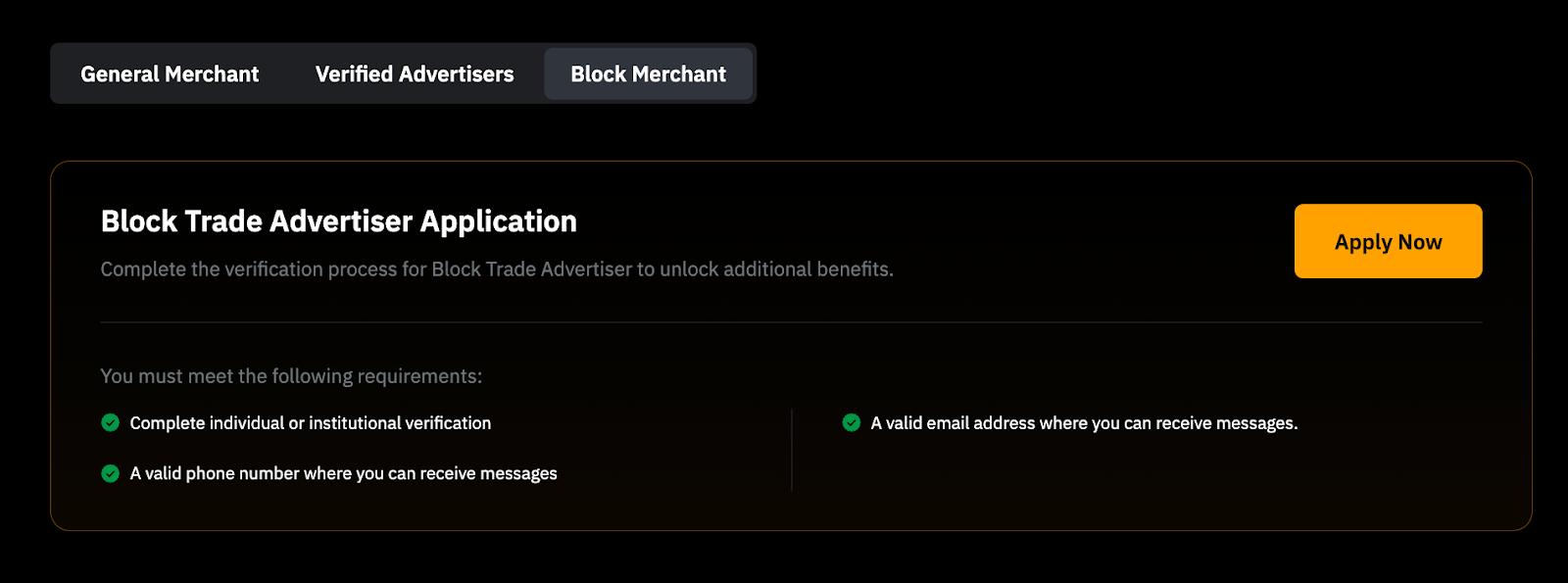This screenshot has height=583, width=1568.
Task: Click the horizontal divider under the description
Action: 791,321
